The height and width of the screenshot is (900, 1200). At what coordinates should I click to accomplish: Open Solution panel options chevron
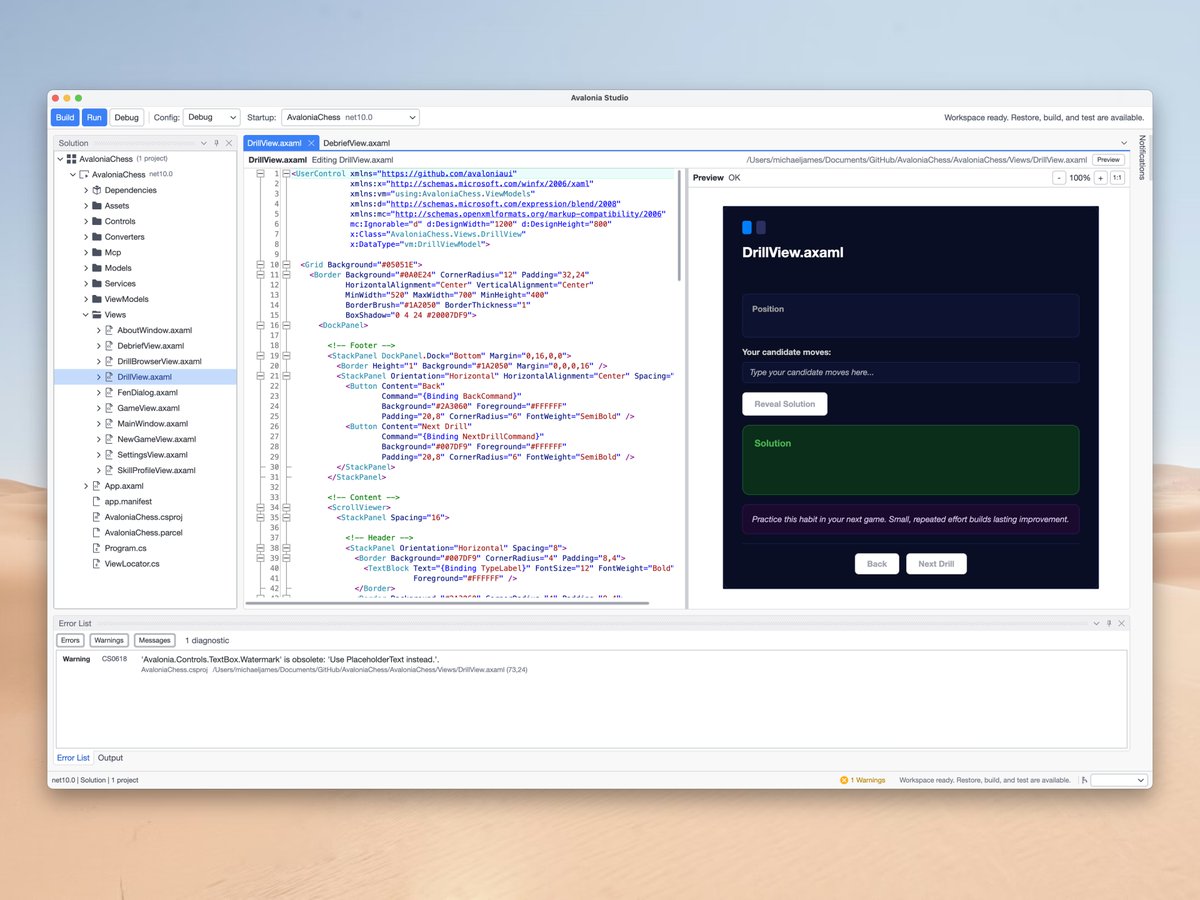point(204,143)
